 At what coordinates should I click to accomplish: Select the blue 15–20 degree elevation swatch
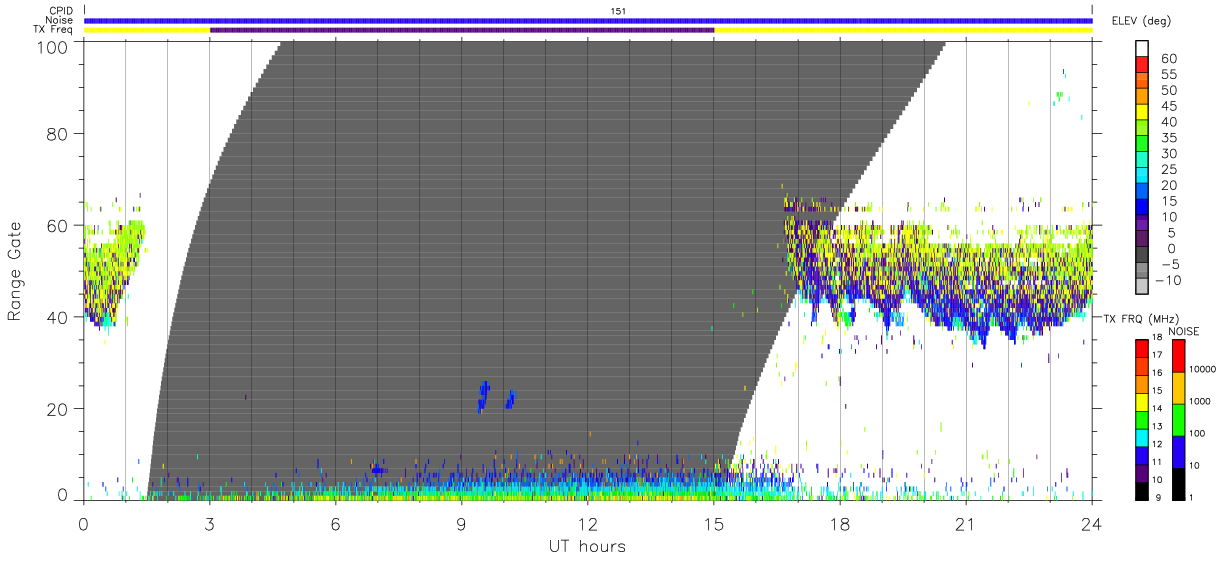pyautogui.click(x=1143, y=189)
